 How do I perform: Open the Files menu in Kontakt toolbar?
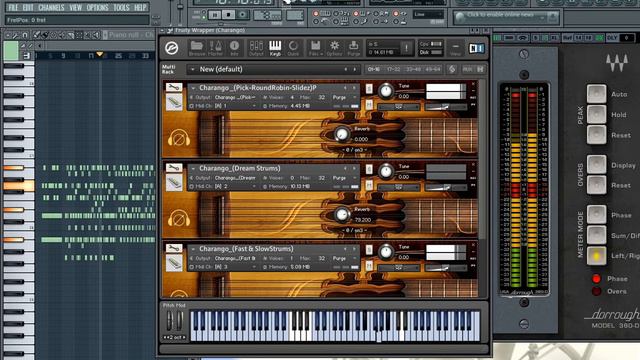point(315,48)
